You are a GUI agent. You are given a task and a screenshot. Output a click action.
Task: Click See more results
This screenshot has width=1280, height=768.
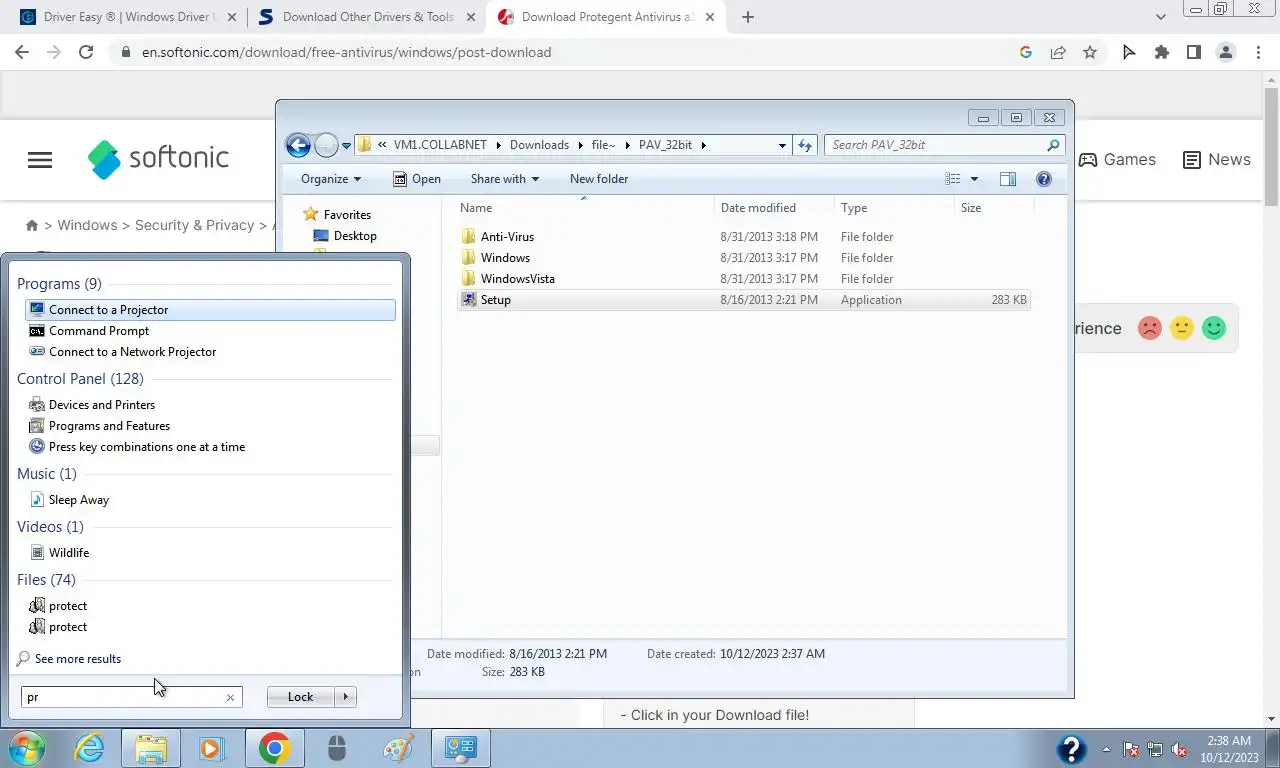78,659
